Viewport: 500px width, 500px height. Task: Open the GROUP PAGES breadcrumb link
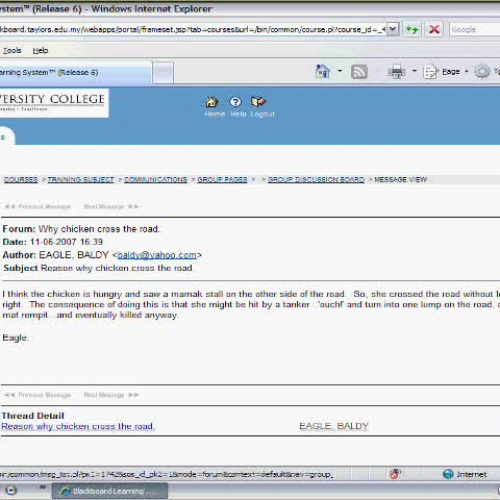click(222, 179)
